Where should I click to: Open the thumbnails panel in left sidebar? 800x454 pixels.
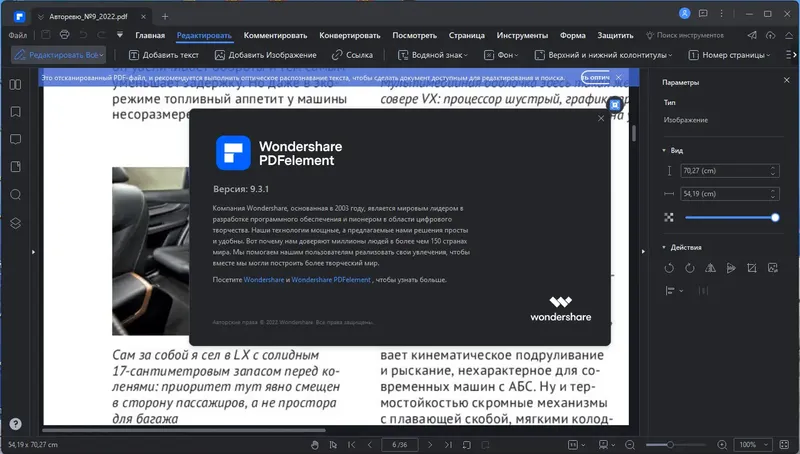coord(15,85)
